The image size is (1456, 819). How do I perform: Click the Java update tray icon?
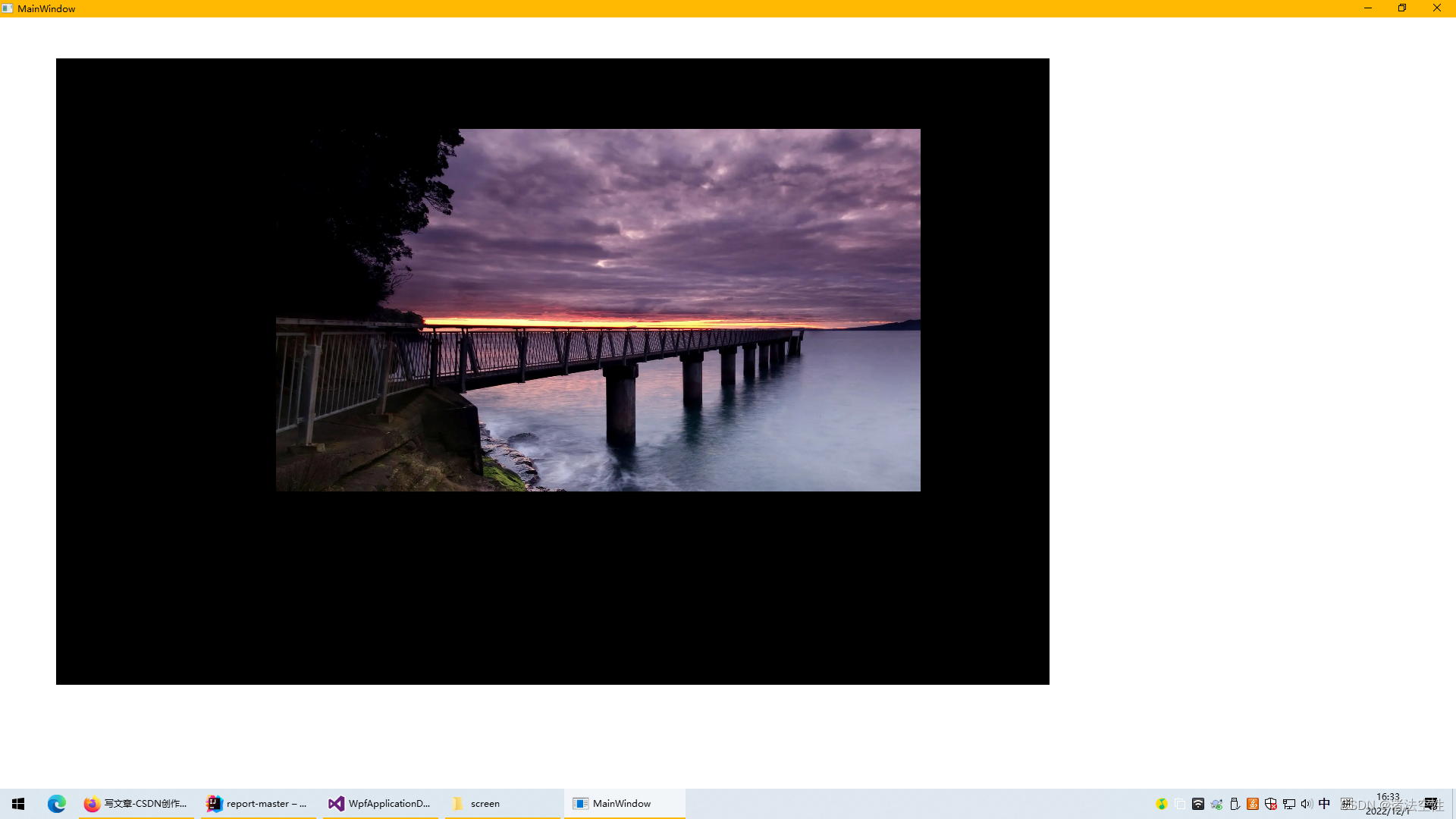click(1254, 803)
